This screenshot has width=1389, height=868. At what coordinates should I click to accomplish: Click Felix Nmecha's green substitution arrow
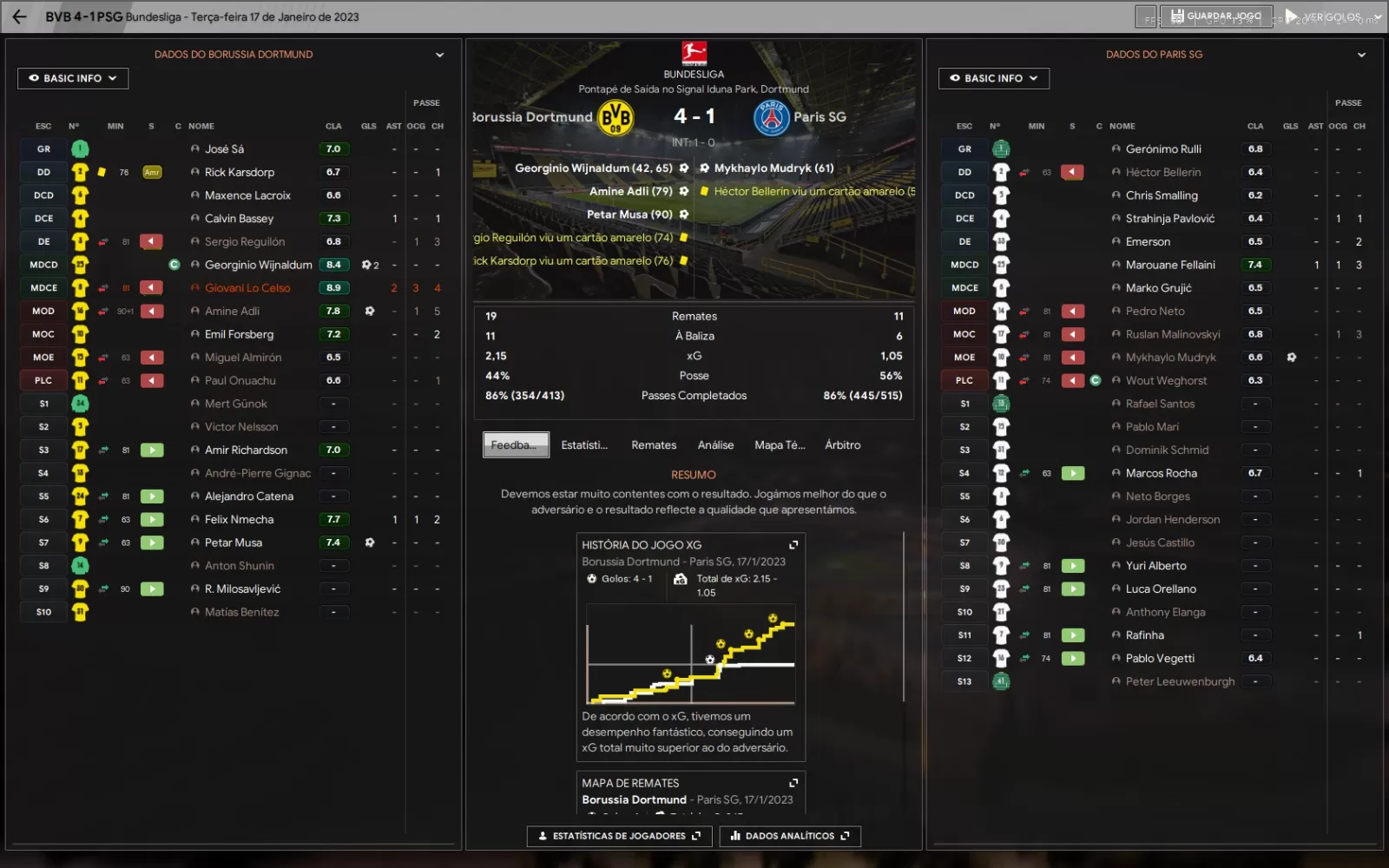tap(152, 519)
